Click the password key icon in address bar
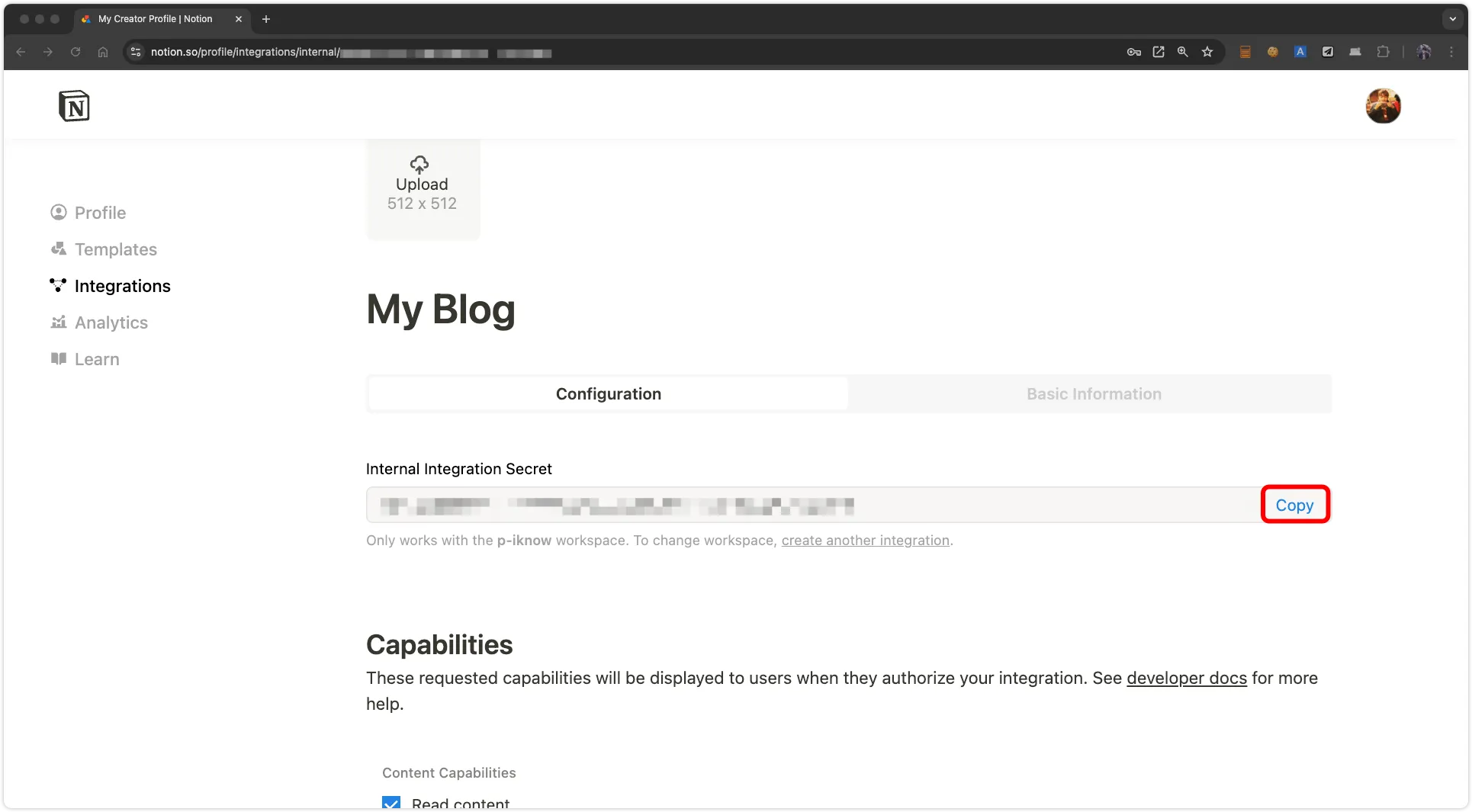The image size is (1472, 812). (x=1133, y=52)
